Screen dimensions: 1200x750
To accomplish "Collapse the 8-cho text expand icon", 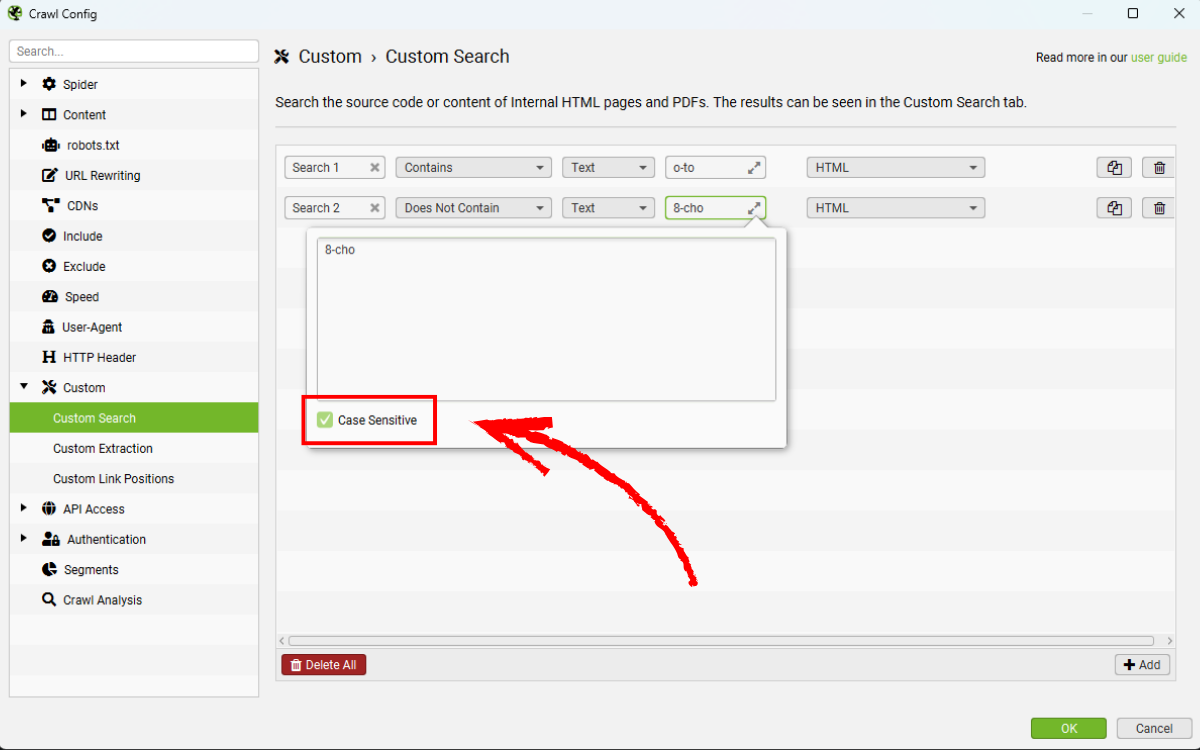I will tap(754, 208).
